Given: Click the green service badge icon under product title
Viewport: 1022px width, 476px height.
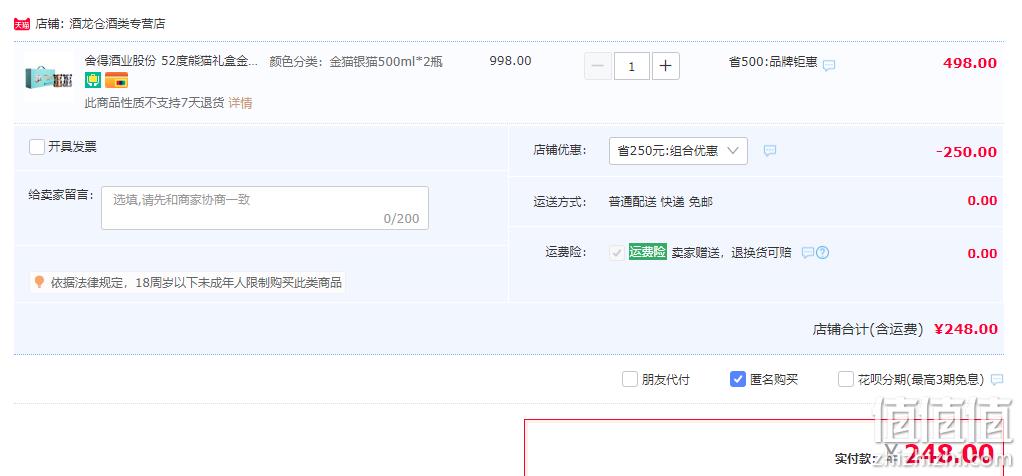Looking at the screenshot, I should 92,80.
